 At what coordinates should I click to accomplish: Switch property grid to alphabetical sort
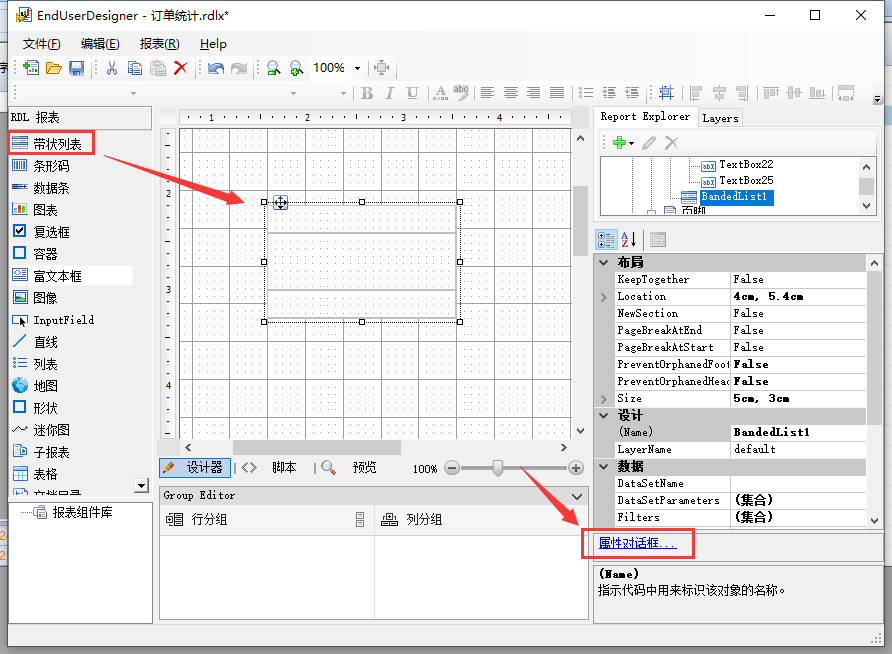point(628,240)
